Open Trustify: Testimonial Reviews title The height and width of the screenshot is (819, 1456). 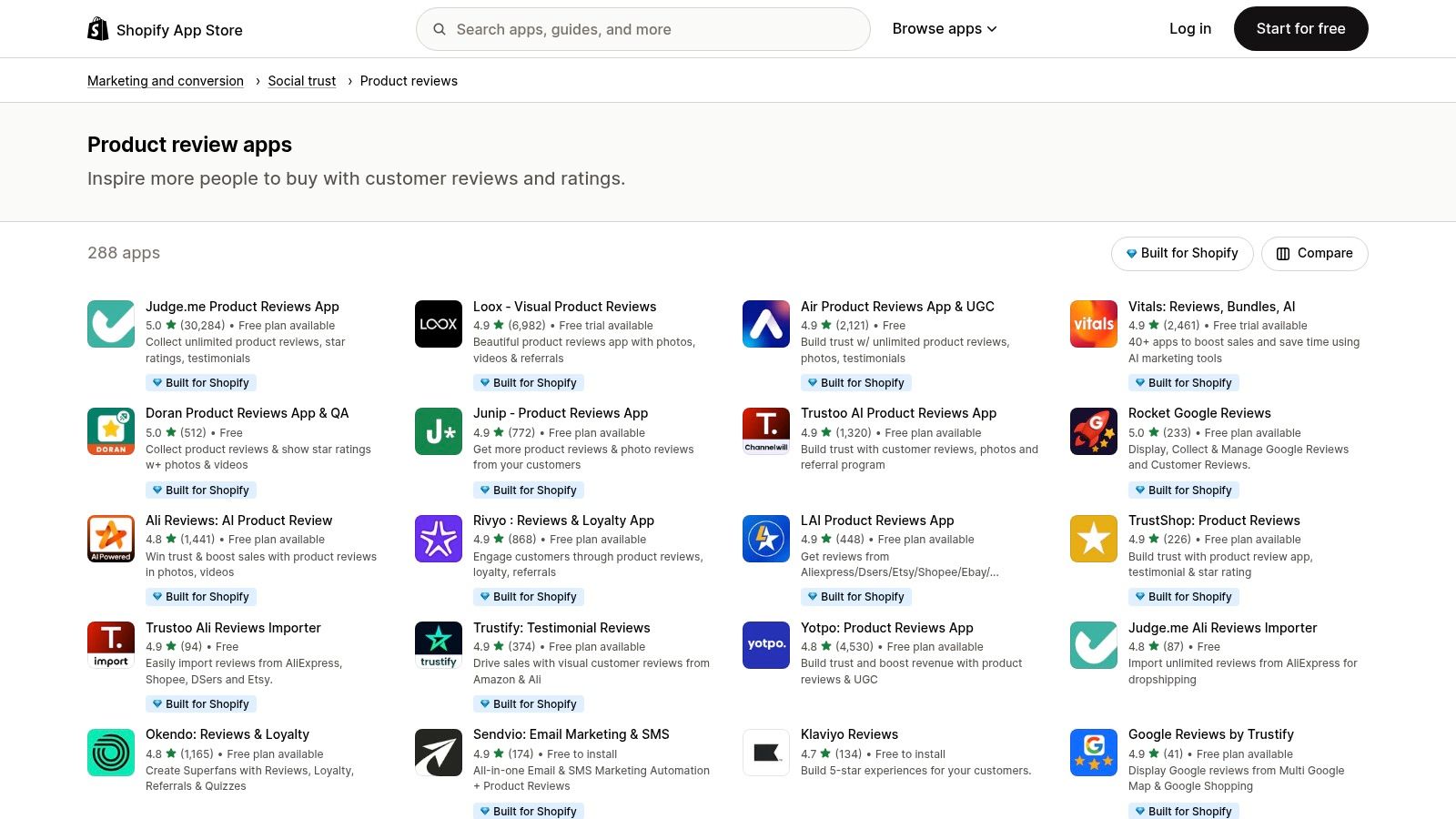pos(561,628)
